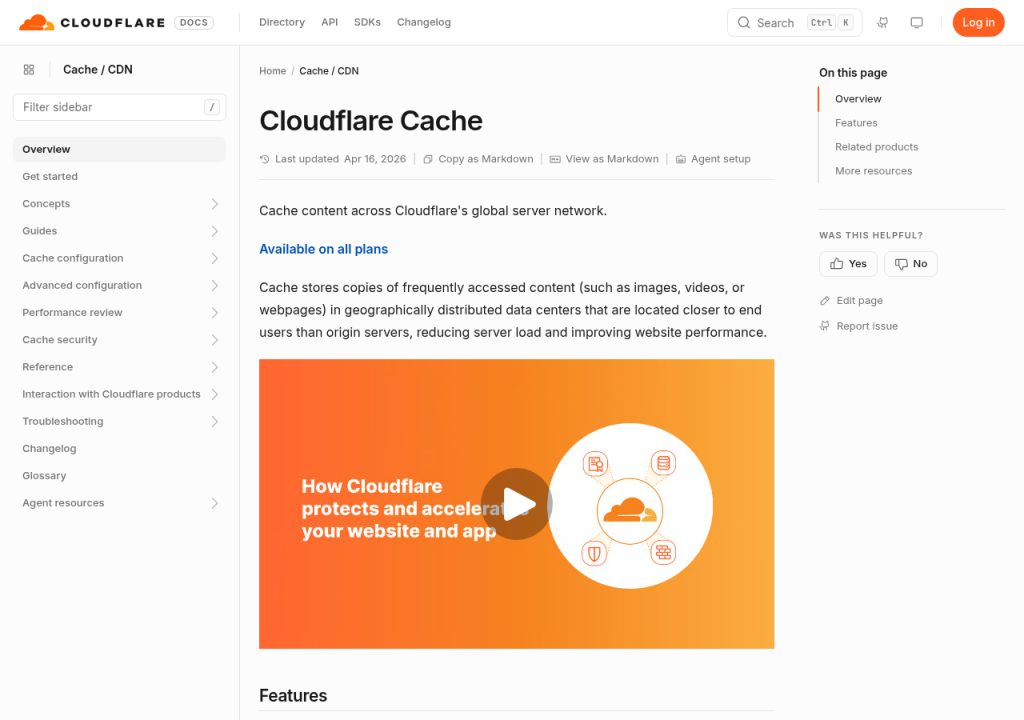The image size is (1024, 720).
Task: Play the Cloudflare intro video
Action: pyautogui.click(x=517, y=504)
